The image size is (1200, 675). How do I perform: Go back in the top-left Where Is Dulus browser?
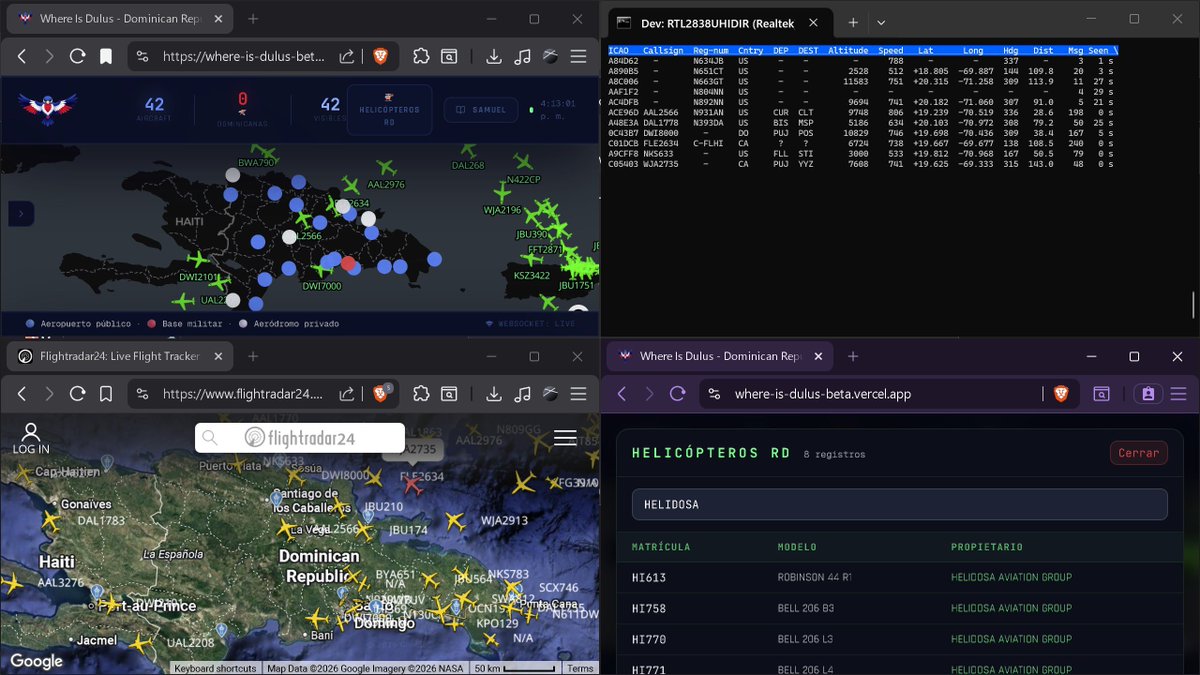(x=22, y=57)
